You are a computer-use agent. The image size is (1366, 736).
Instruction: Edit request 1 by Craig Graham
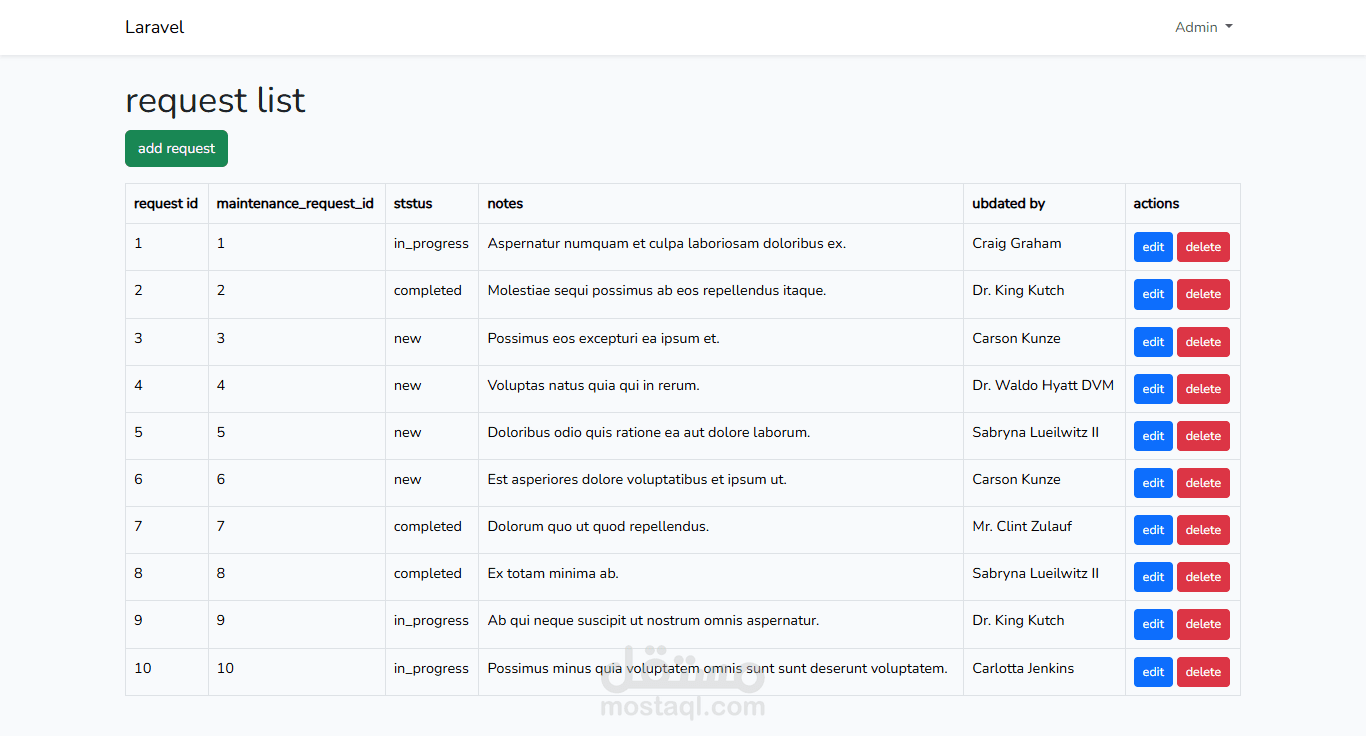pos(1153,247)
